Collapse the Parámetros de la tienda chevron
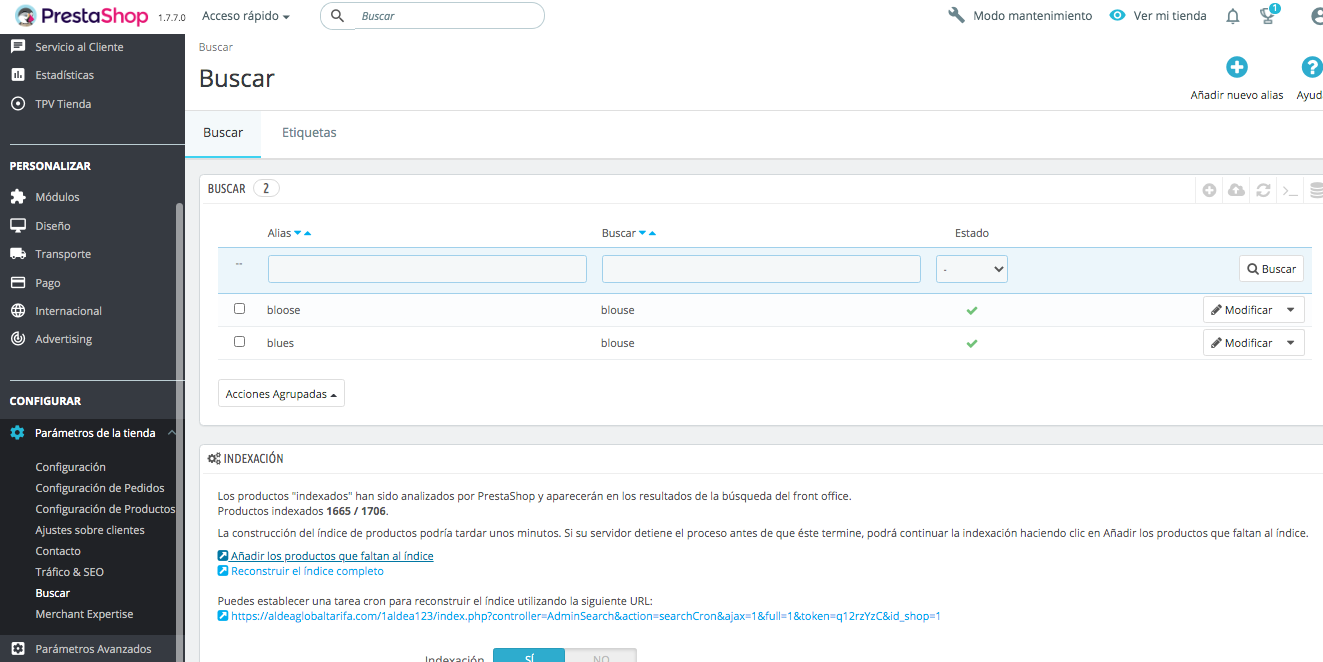Image resolution: width=1323 pixels, height=662 pixels. [x=171, y=433]
